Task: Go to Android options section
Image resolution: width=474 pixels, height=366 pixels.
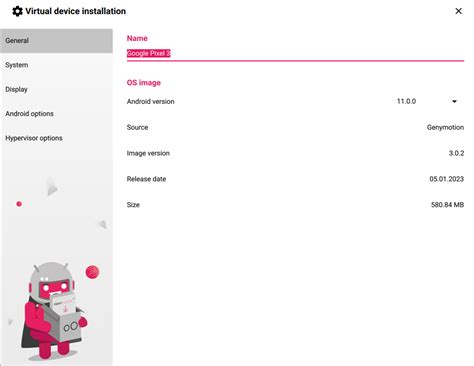Action: point(56,114)
